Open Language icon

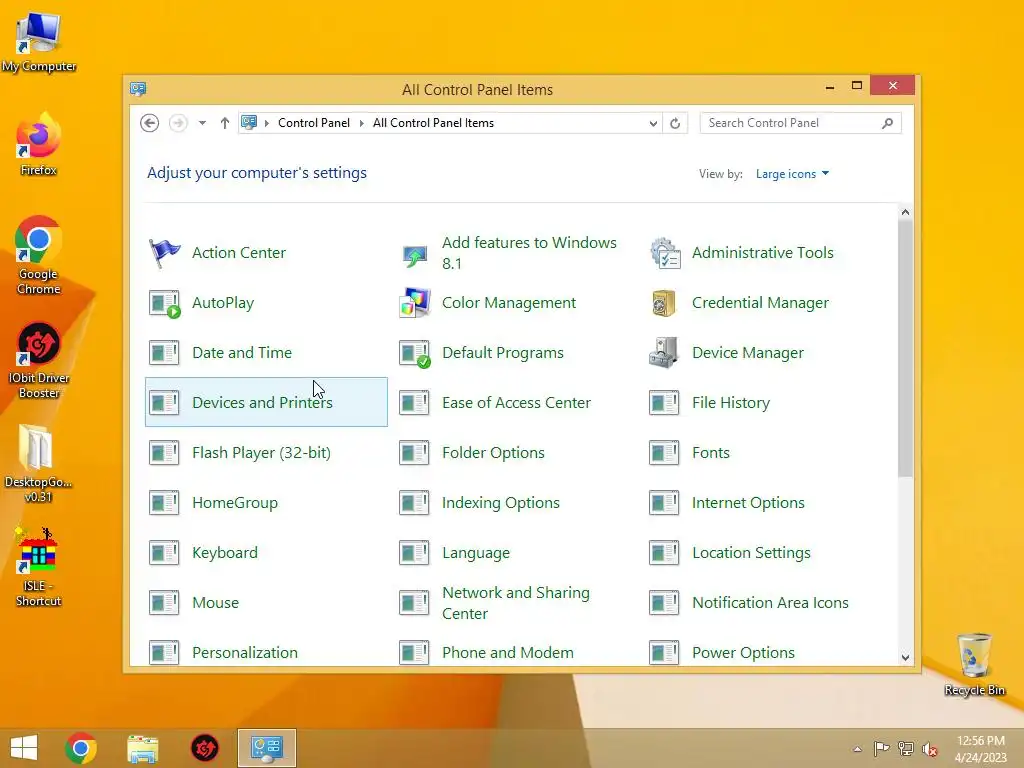(x=415, y=553)
